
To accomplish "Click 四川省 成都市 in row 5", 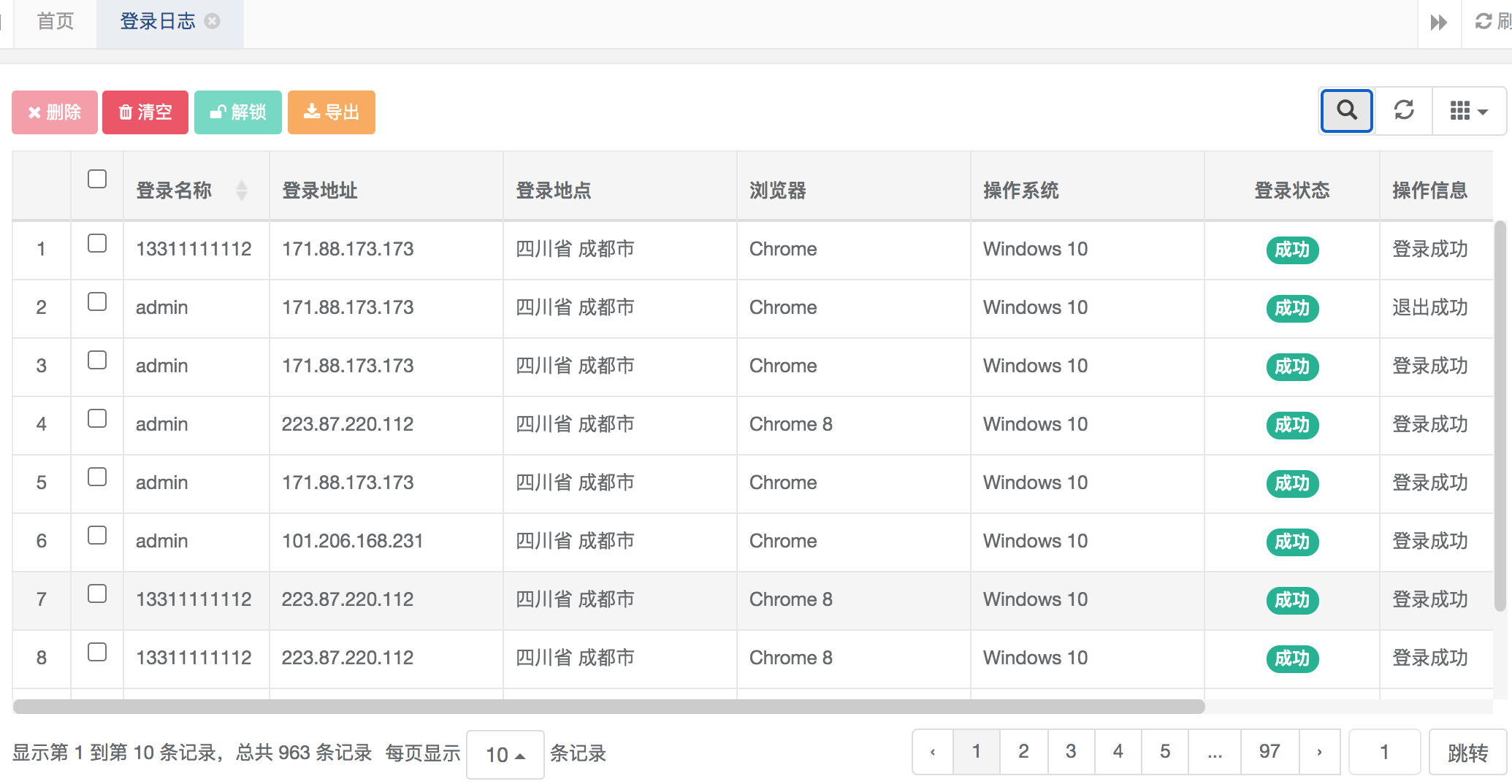I will pyautogui.click(x=575, y=483).
